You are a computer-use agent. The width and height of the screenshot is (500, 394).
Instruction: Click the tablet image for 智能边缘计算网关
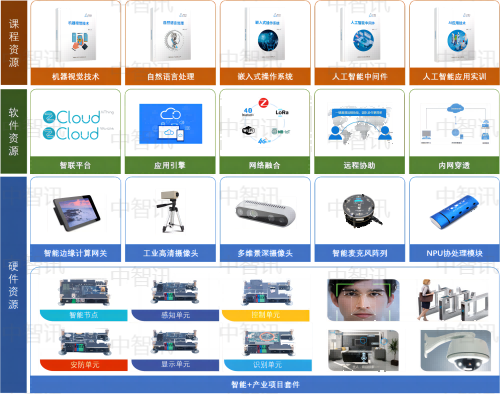pyautogui.click(x=76, y=213)
